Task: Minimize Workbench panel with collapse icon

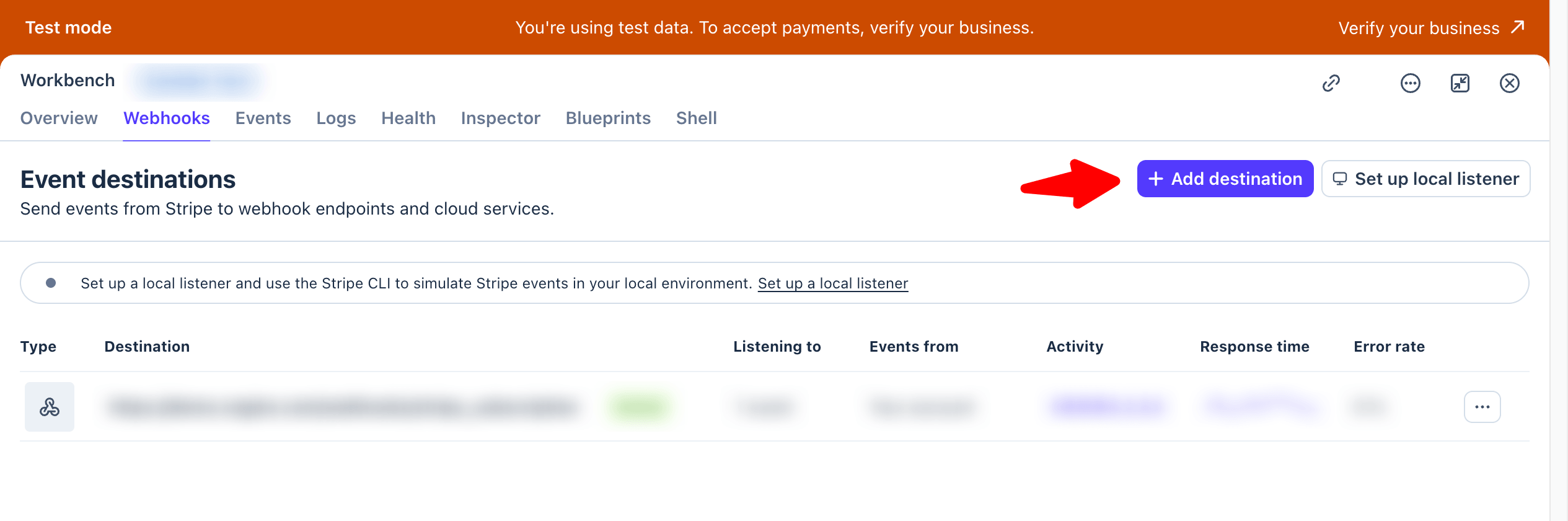Action: 1460,83
